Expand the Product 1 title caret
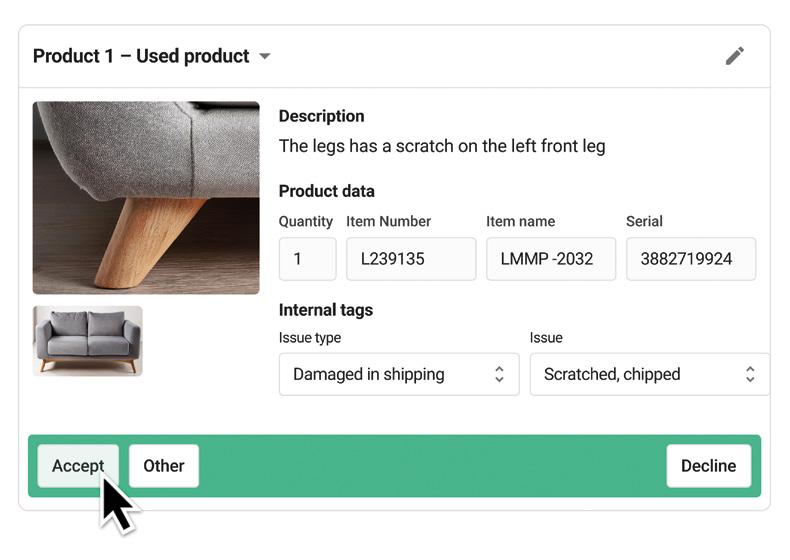The height and width of the screenshot is (560, 790). point(265,56)
